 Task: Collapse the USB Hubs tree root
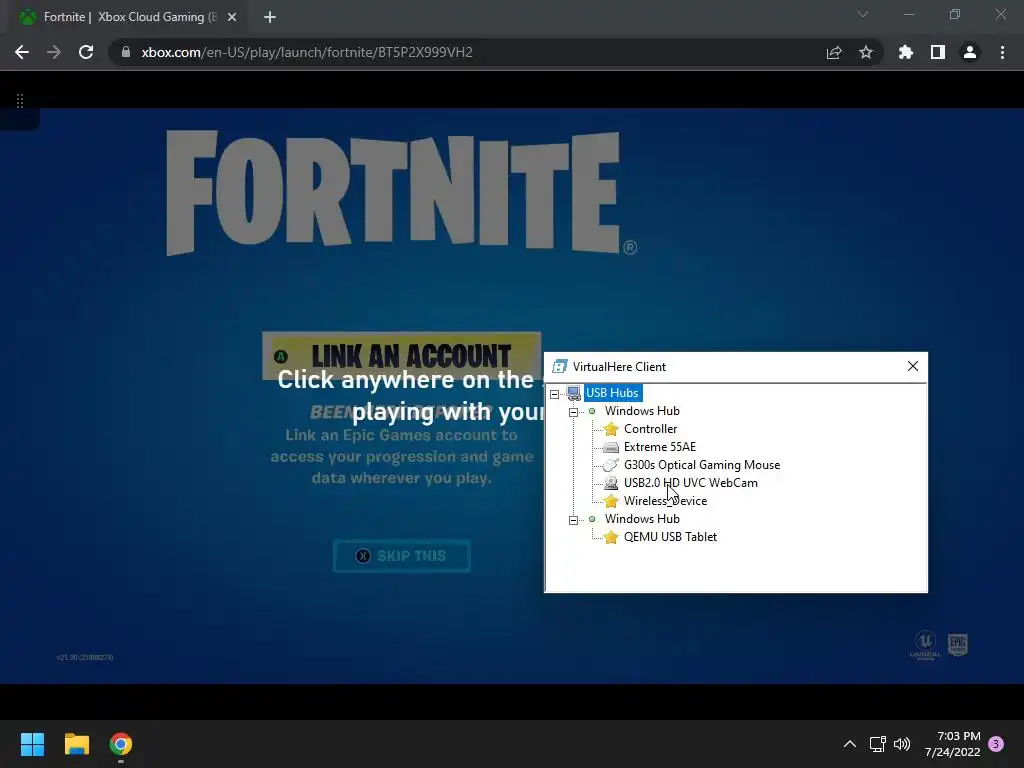click(554, 394)
